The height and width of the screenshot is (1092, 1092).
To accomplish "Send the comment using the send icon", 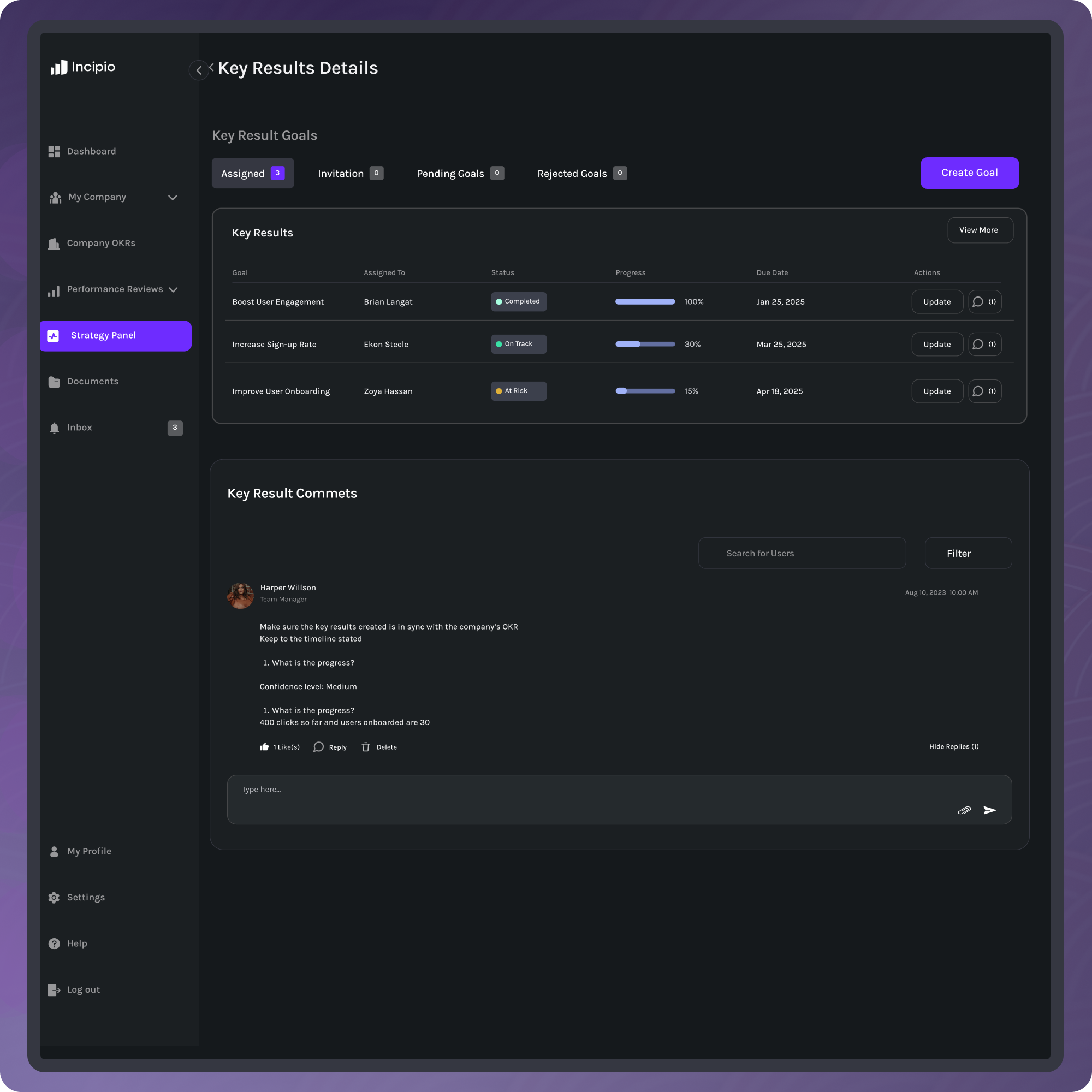I will (990, 810).
